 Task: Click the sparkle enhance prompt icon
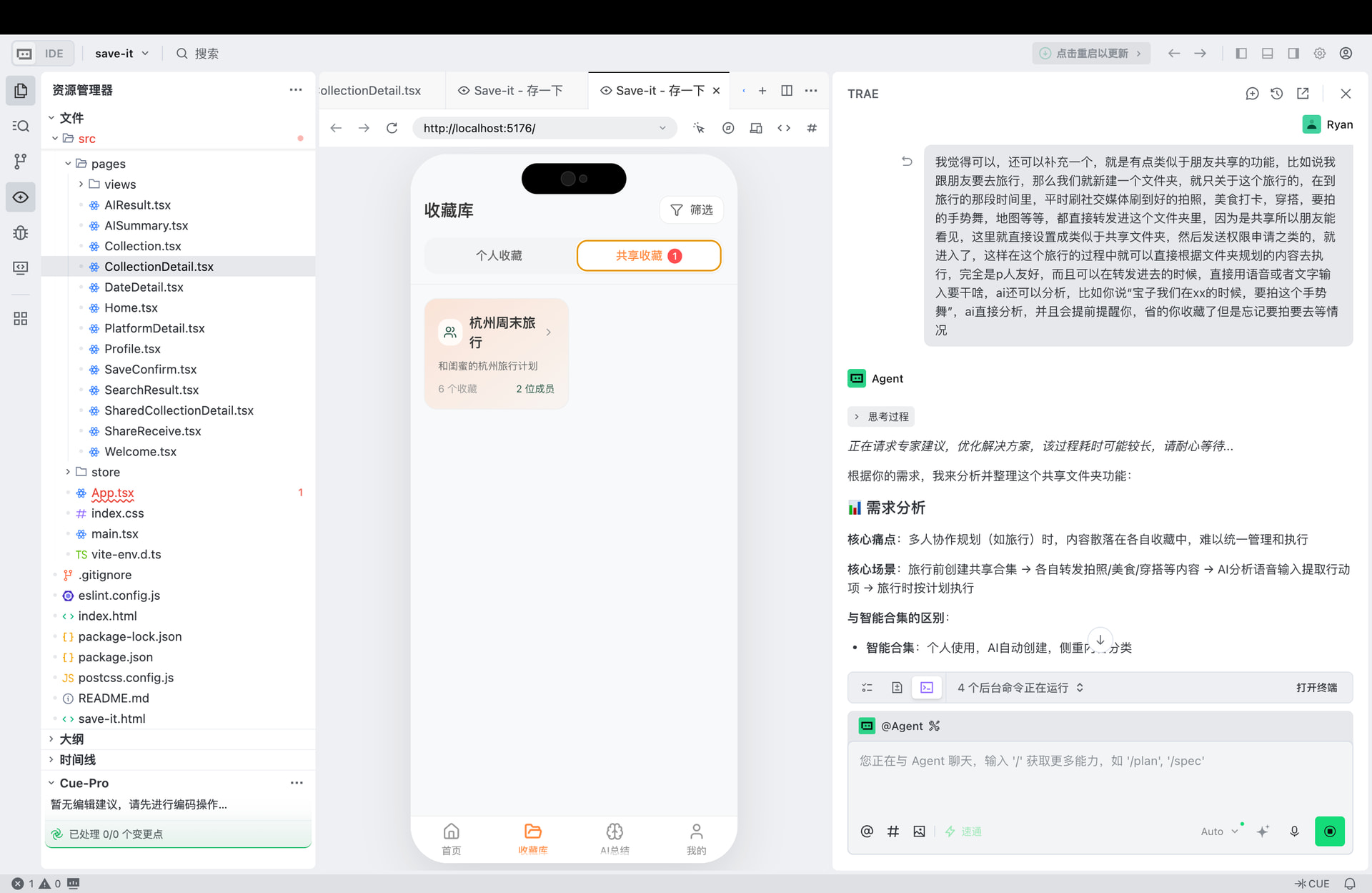[x=1263, y=832]
